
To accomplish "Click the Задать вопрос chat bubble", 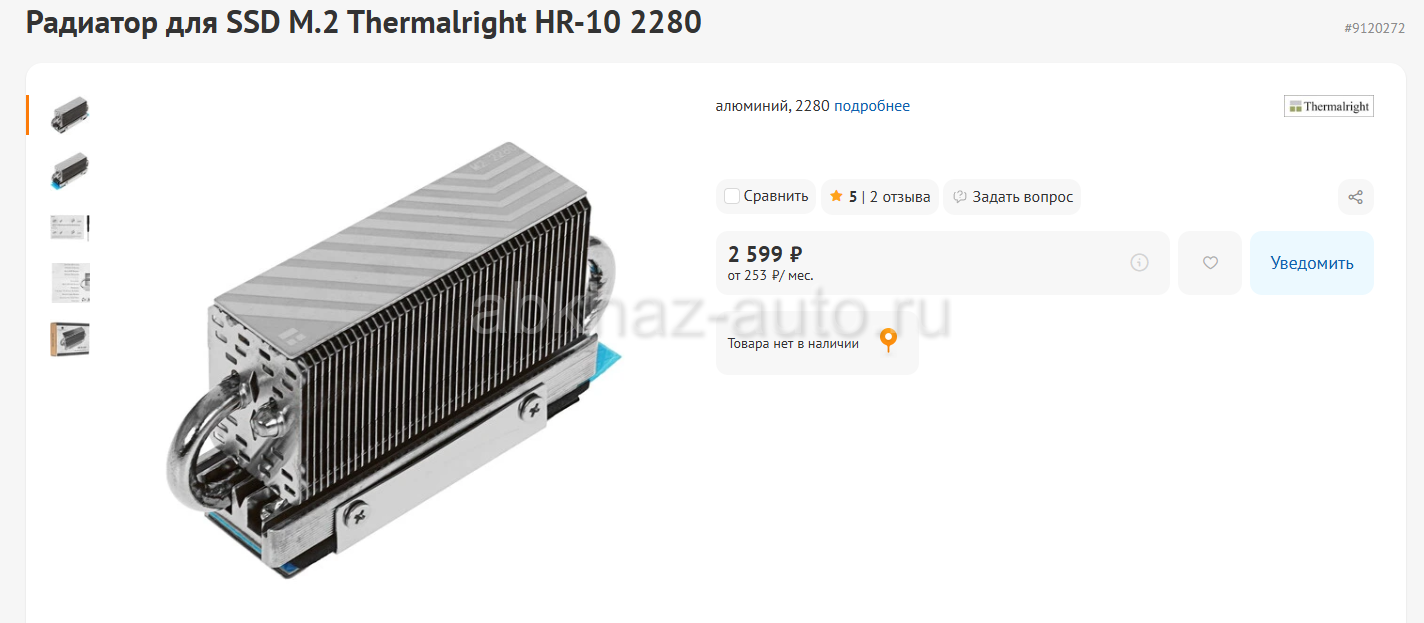I will coord(1012,197).
